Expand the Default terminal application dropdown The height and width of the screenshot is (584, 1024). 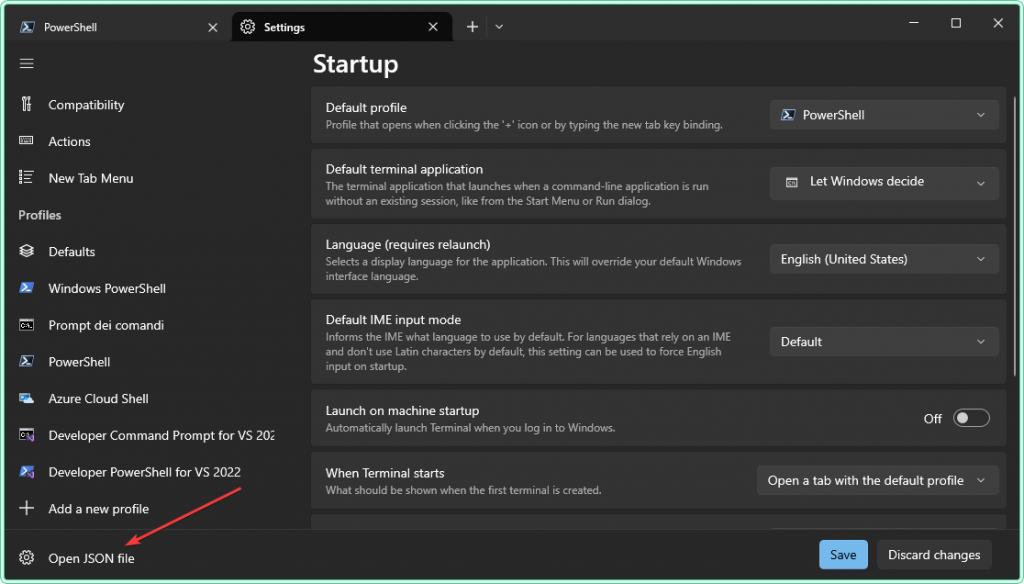tap(883, 183)
